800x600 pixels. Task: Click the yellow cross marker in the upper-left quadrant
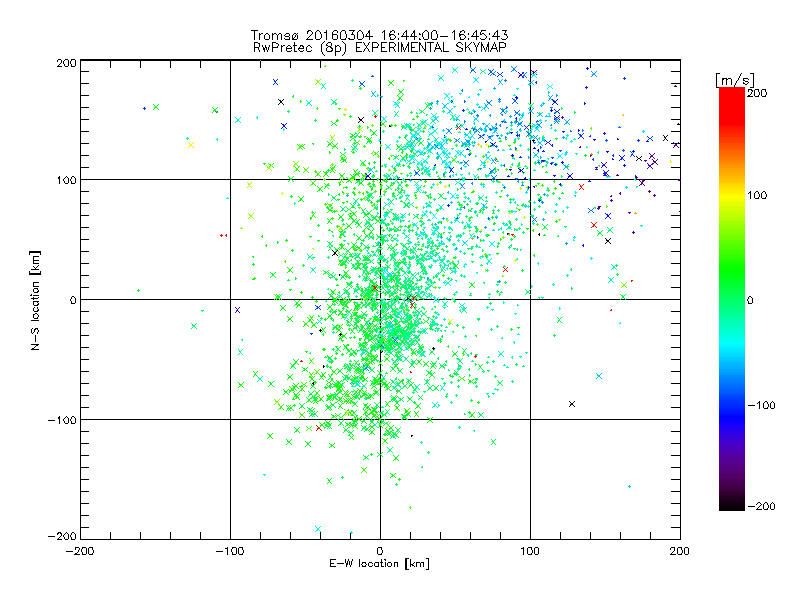click(191, 145)
